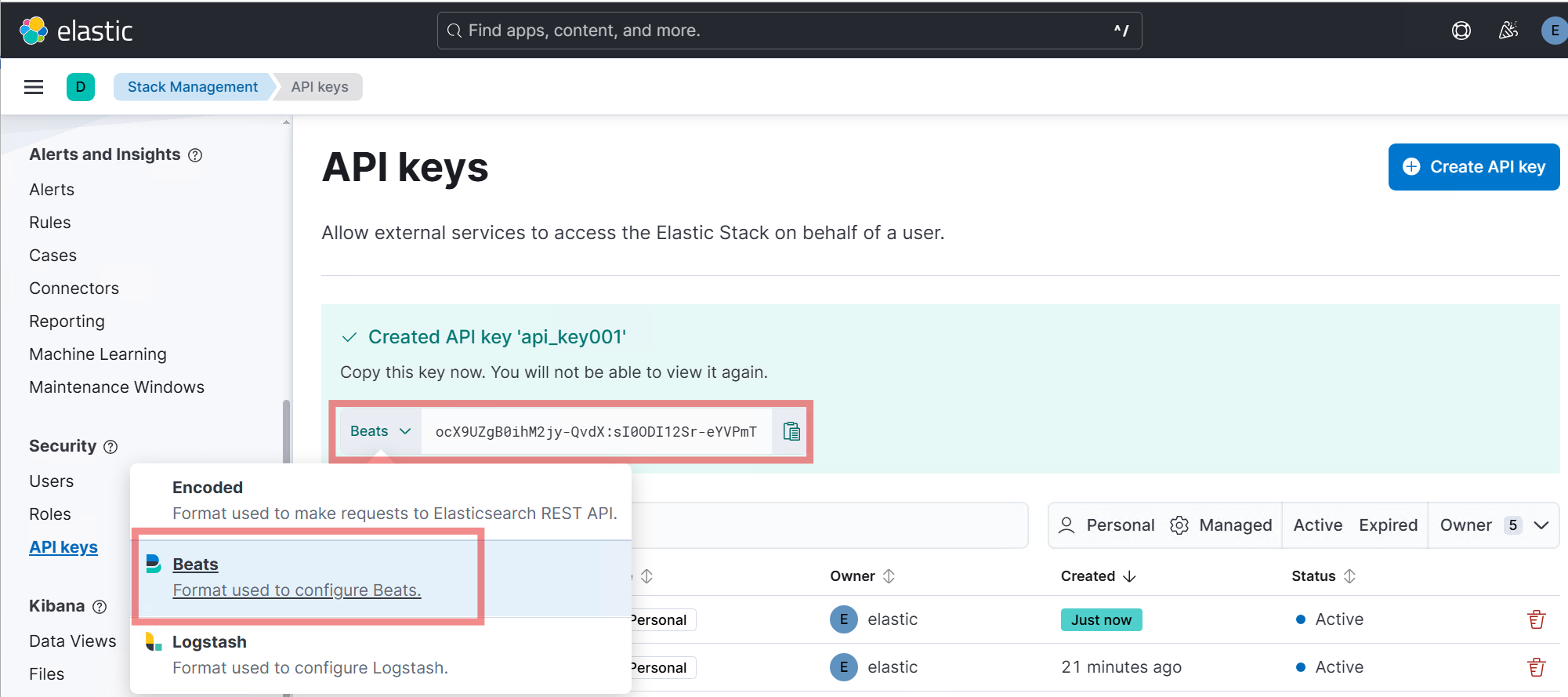The image size is (1568, 697).
Task: Toggle the Managed filter
Action: click(1221, 525)
